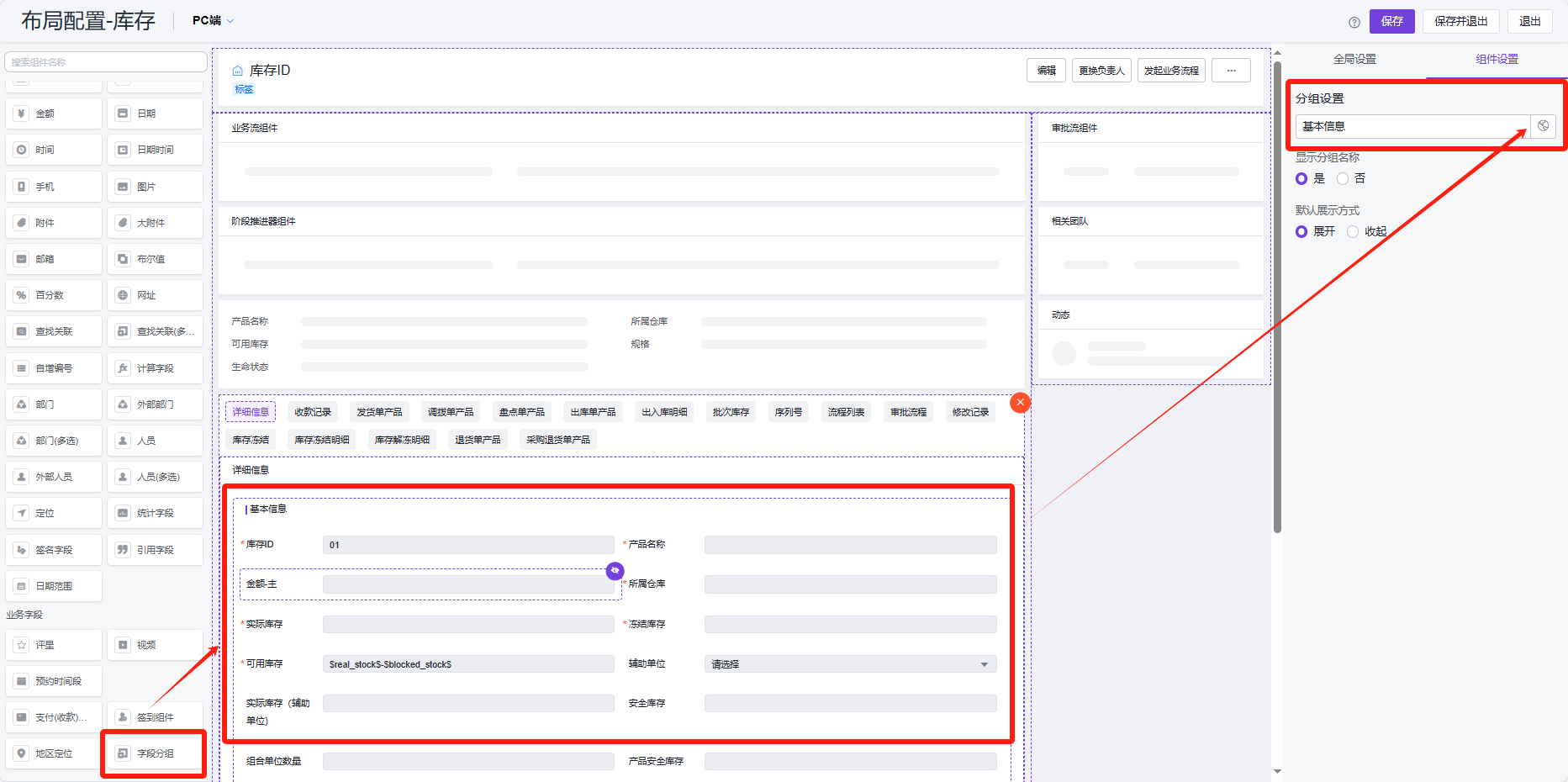Choose the 时间 clock component icon
Image resolution: width=1568 pixels, height=782 pixels.
pos(22,150)
